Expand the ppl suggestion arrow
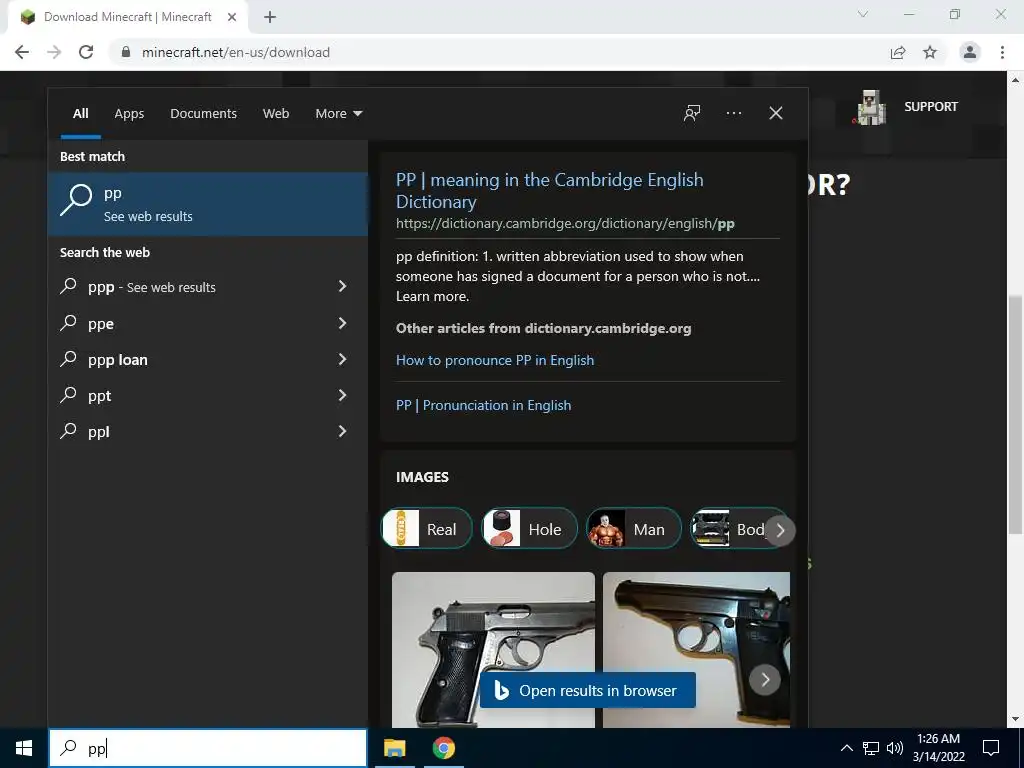 [x=342, y=431]
